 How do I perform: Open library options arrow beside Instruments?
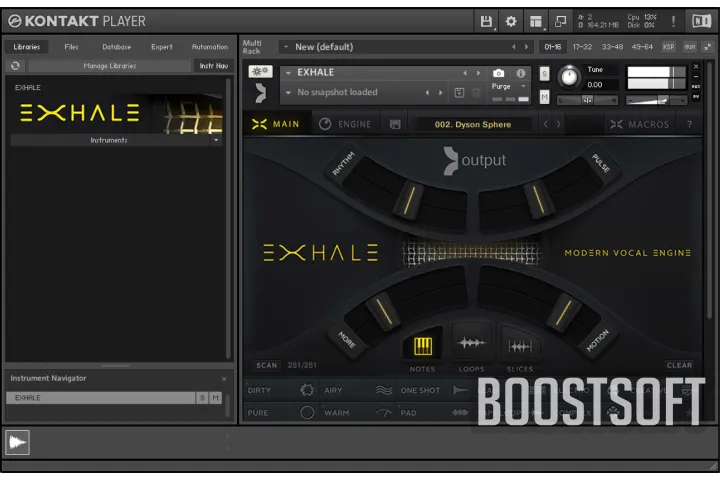pos(216,140)
